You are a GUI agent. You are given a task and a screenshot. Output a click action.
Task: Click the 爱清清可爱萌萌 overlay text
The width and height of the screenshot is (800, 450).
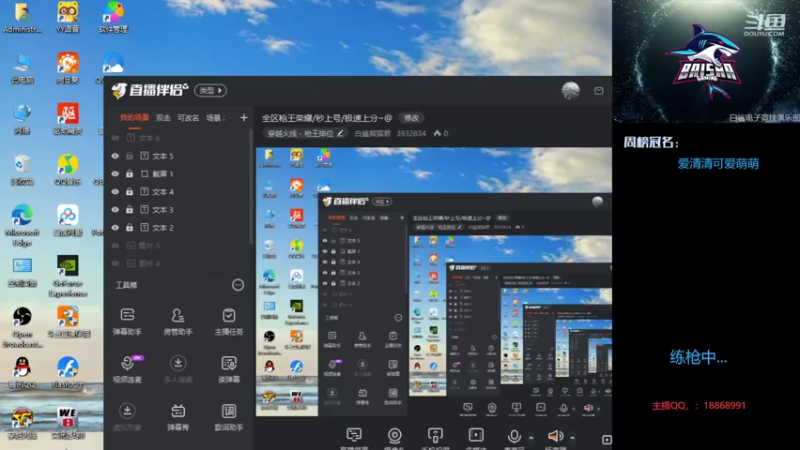[x=718, y=163]
